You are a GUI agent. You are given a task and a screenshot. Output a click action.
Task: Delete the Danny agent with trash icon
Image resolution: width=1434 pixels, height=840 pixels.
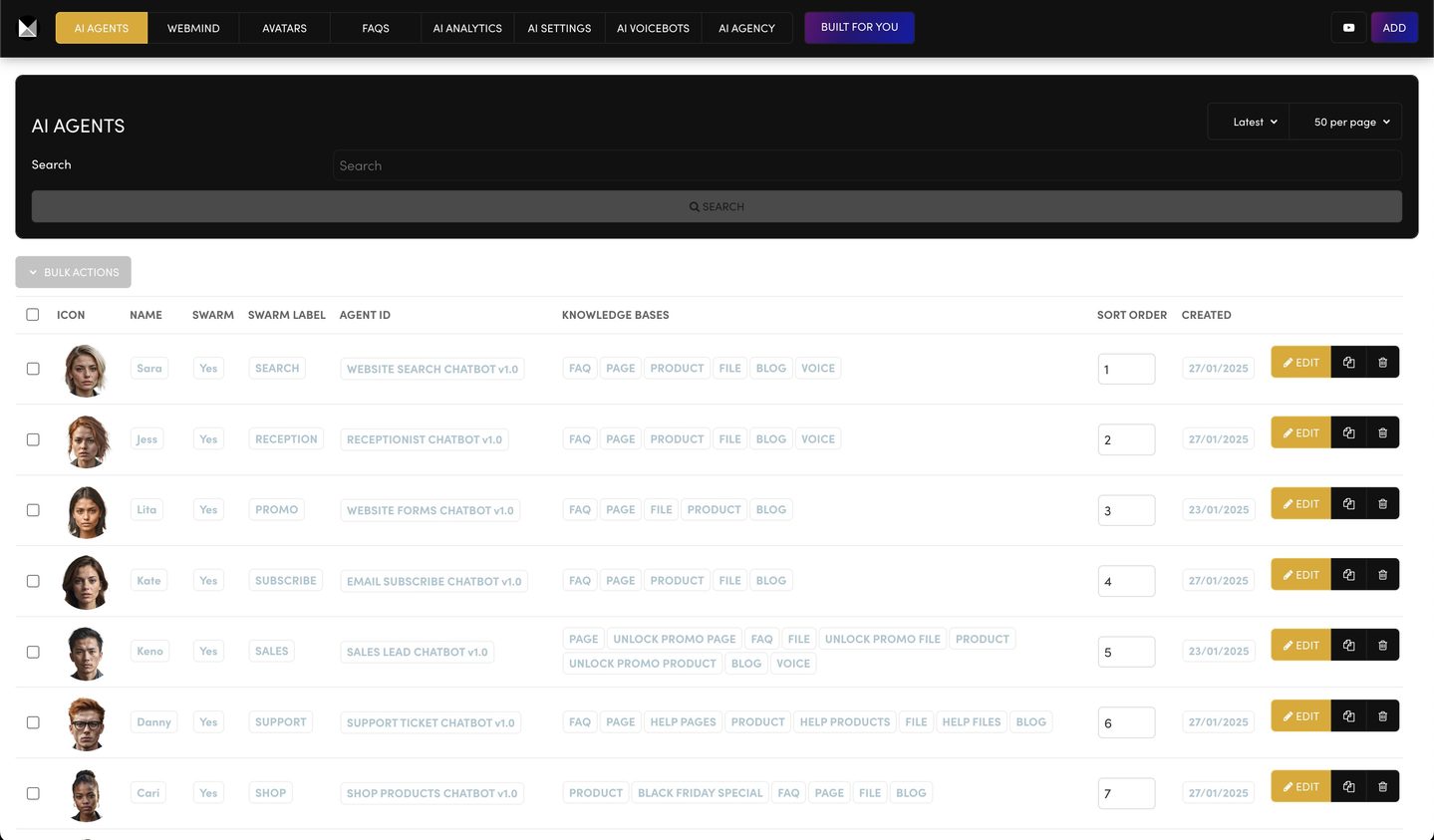coord(1382,716)
